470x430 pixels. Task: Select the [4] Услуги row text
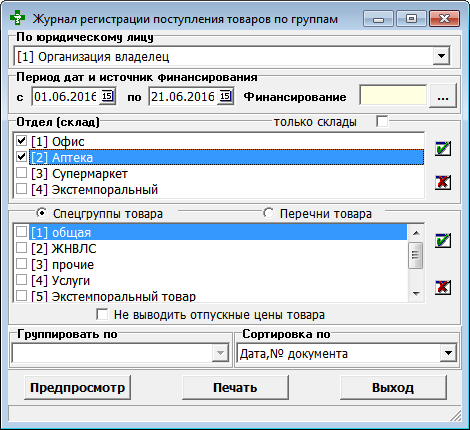pos(60,281)
